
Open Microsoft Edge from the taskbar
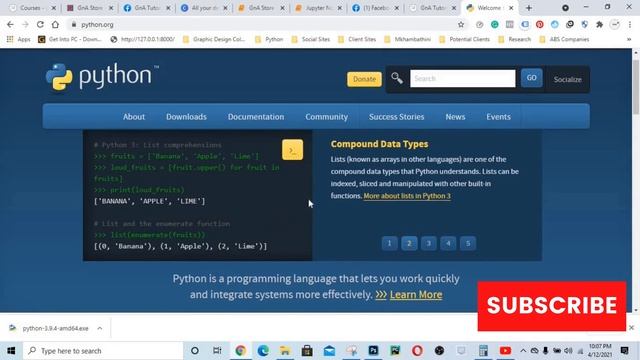[263, 351]
